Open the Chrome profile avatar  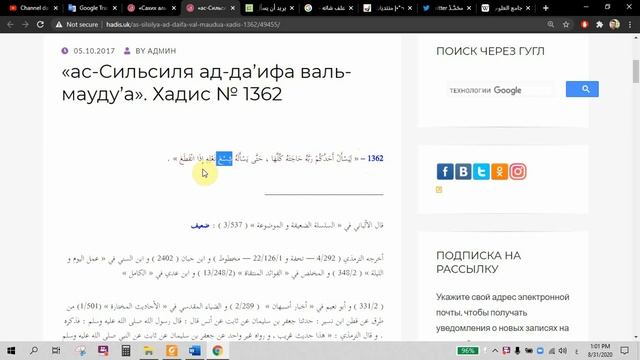pyautogui.click(x=614, y=24)
